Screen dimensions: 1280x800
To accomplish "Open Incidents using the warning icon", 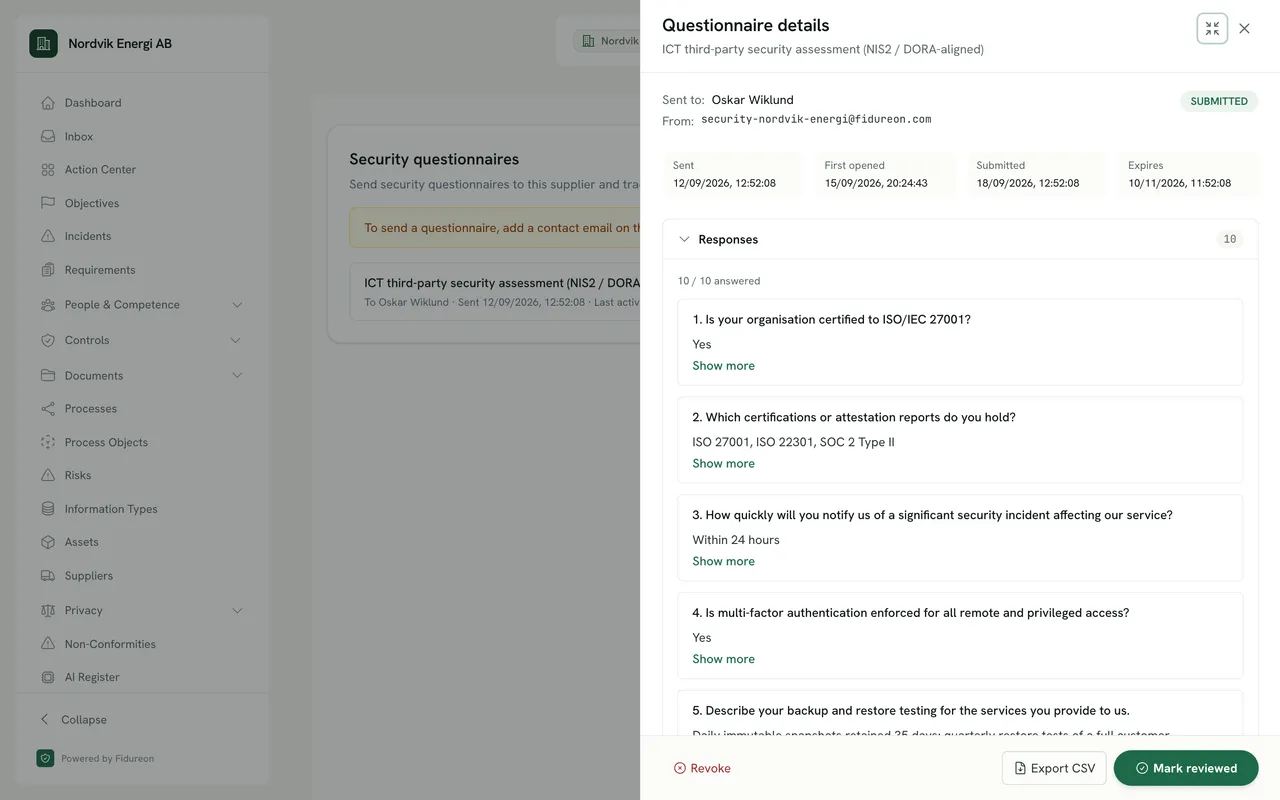I will point(48,236).
